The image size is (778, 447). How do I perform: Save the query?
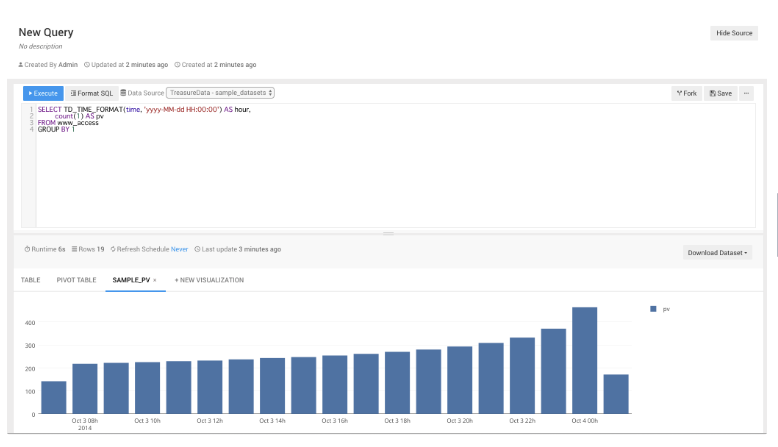(x=720, y=93)
